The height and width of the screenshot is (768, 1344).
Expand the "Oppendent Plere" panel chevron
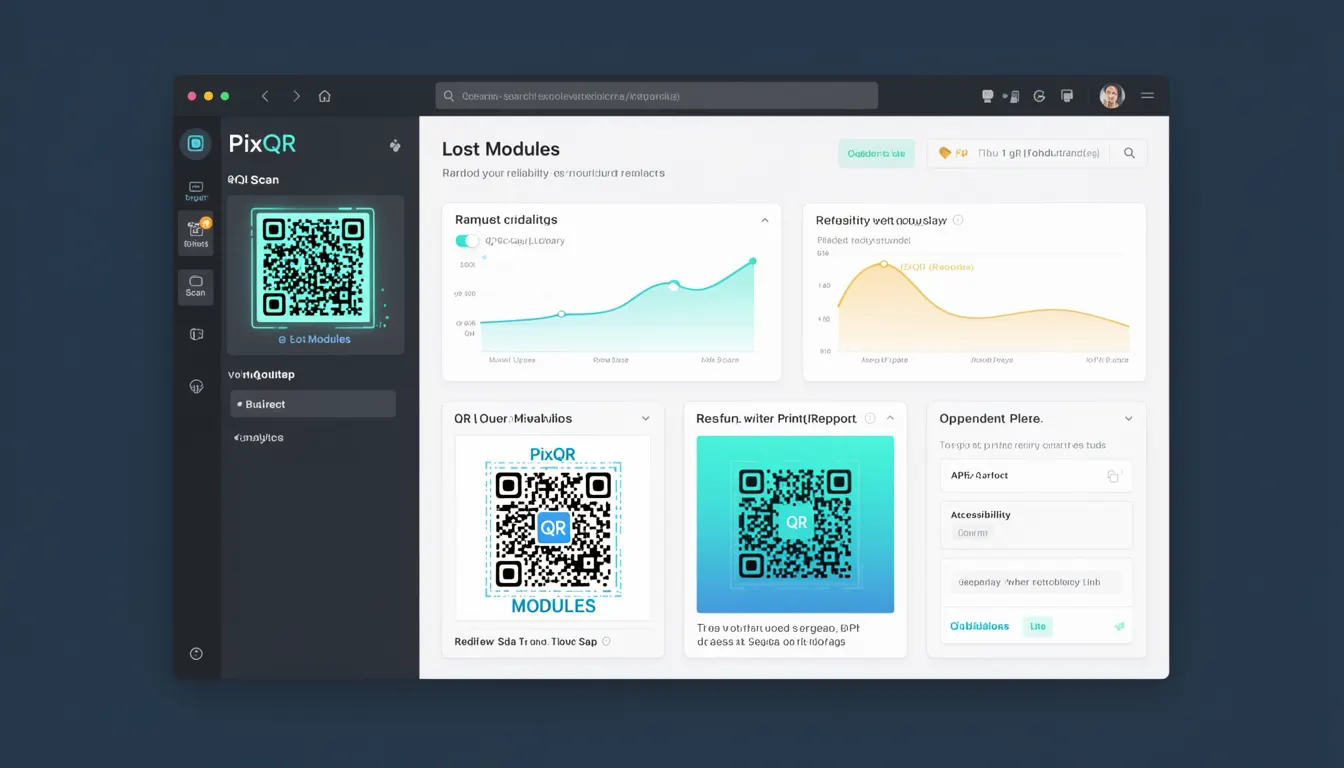(1129, 418)
